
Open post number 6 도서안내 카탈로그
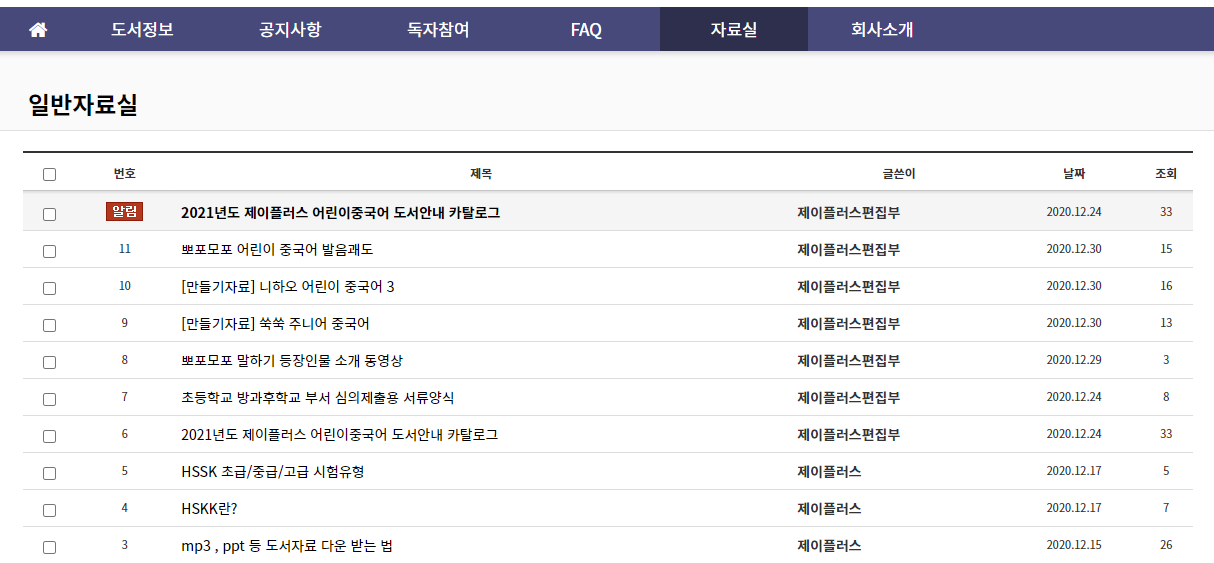(340, 434)
